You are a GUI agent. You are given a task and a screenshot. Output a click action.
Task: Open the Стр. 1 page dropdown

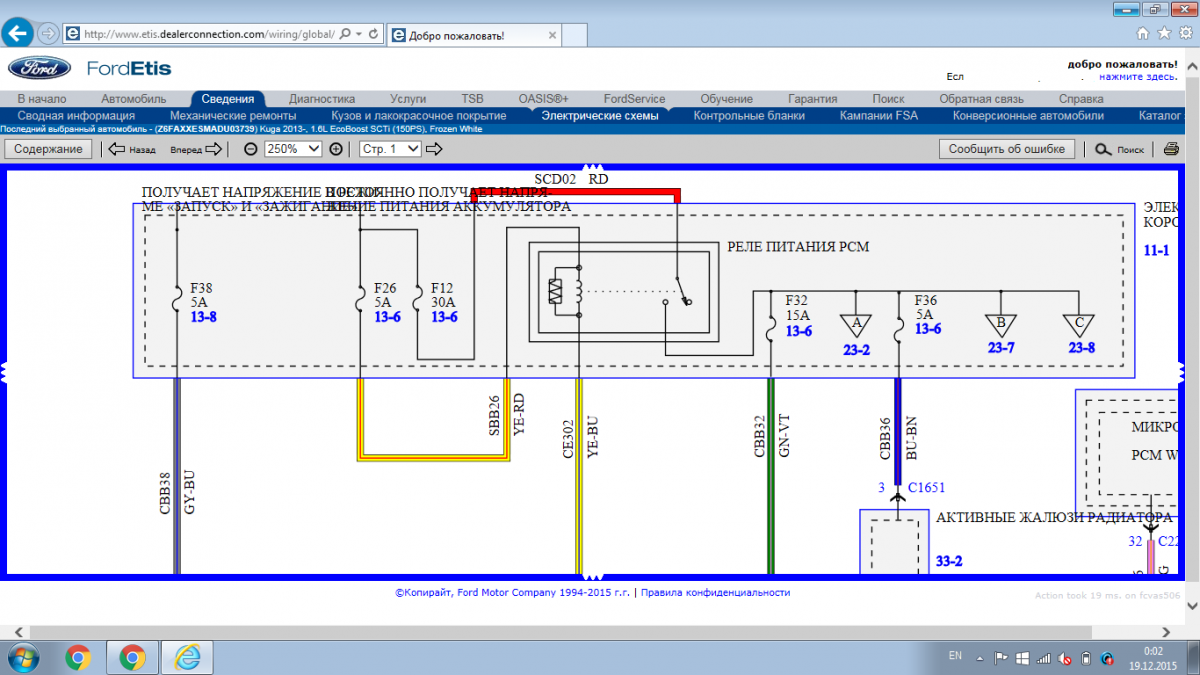(x=391, y=149)
